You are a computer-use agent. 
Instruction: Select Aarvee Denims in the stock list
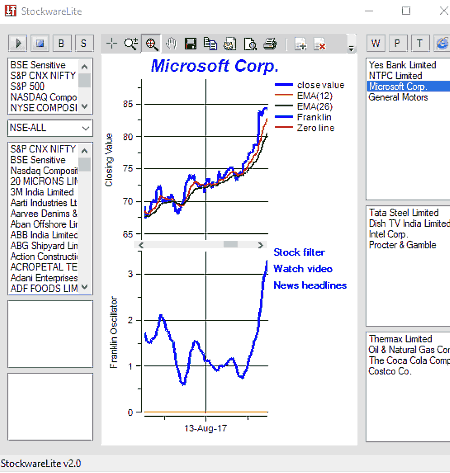click(x=44, y=213)
